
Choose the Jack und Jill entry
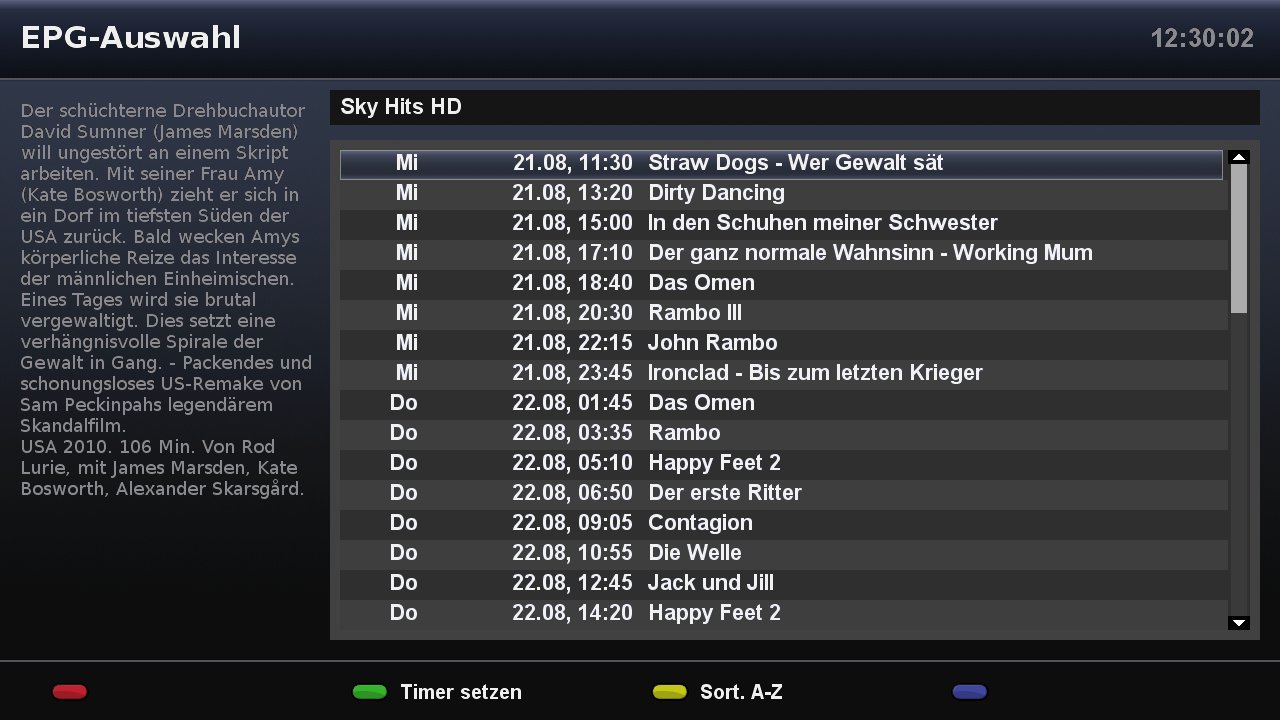710,583
